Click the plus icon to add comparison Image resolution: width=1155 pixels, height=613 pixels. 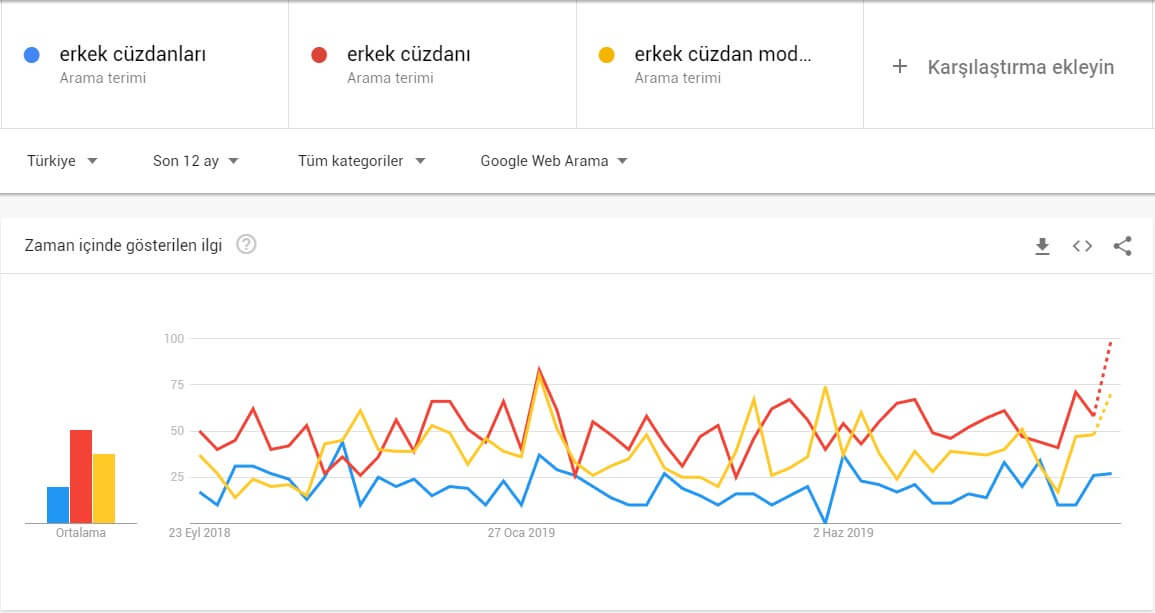point(899,67)
